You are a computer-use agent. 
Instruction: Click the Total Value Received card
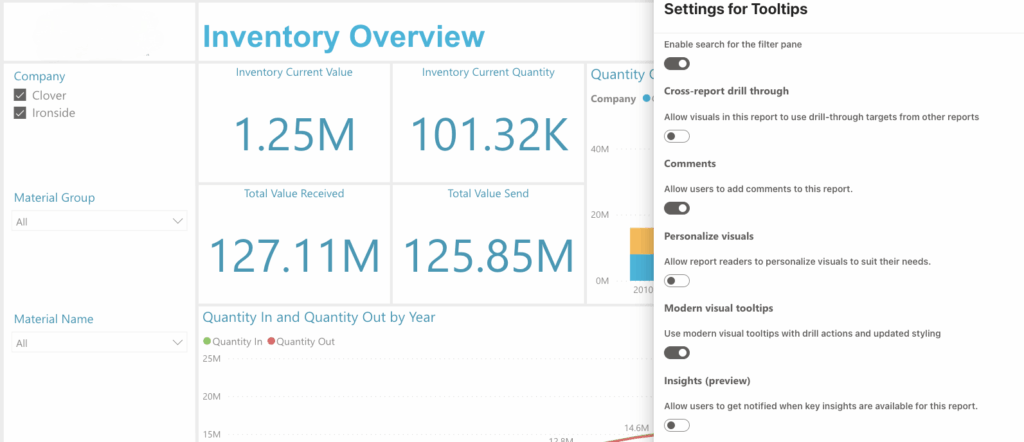pos(293,242)
